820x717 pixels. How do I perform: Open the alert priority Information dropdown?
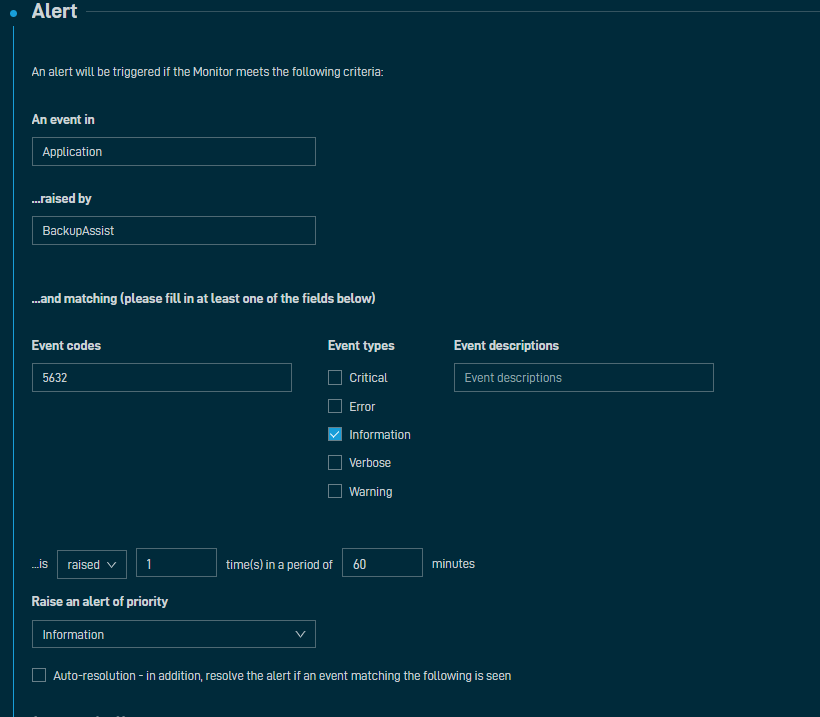(x=173, y=634)
